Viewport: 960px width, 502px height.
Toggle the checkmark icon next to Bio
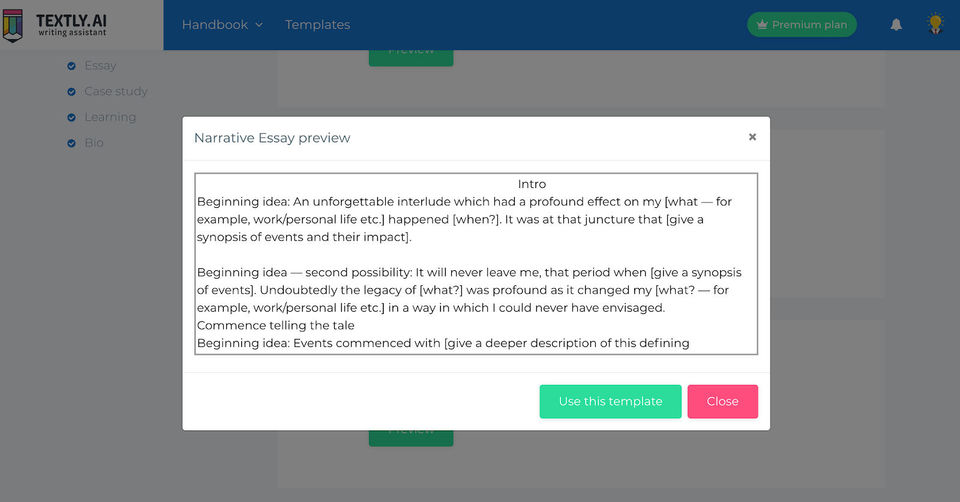coord(71,144)
